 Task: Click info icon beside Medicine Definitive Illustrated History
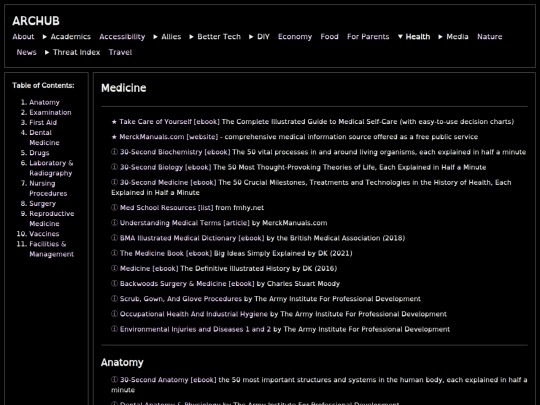point(114,268)
